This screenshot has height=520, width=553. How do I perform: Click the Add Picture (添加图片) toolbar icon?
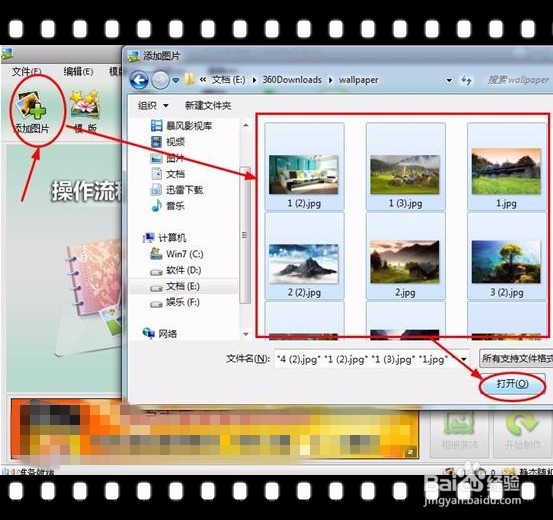pyautogui.click(x=31, y=112)
